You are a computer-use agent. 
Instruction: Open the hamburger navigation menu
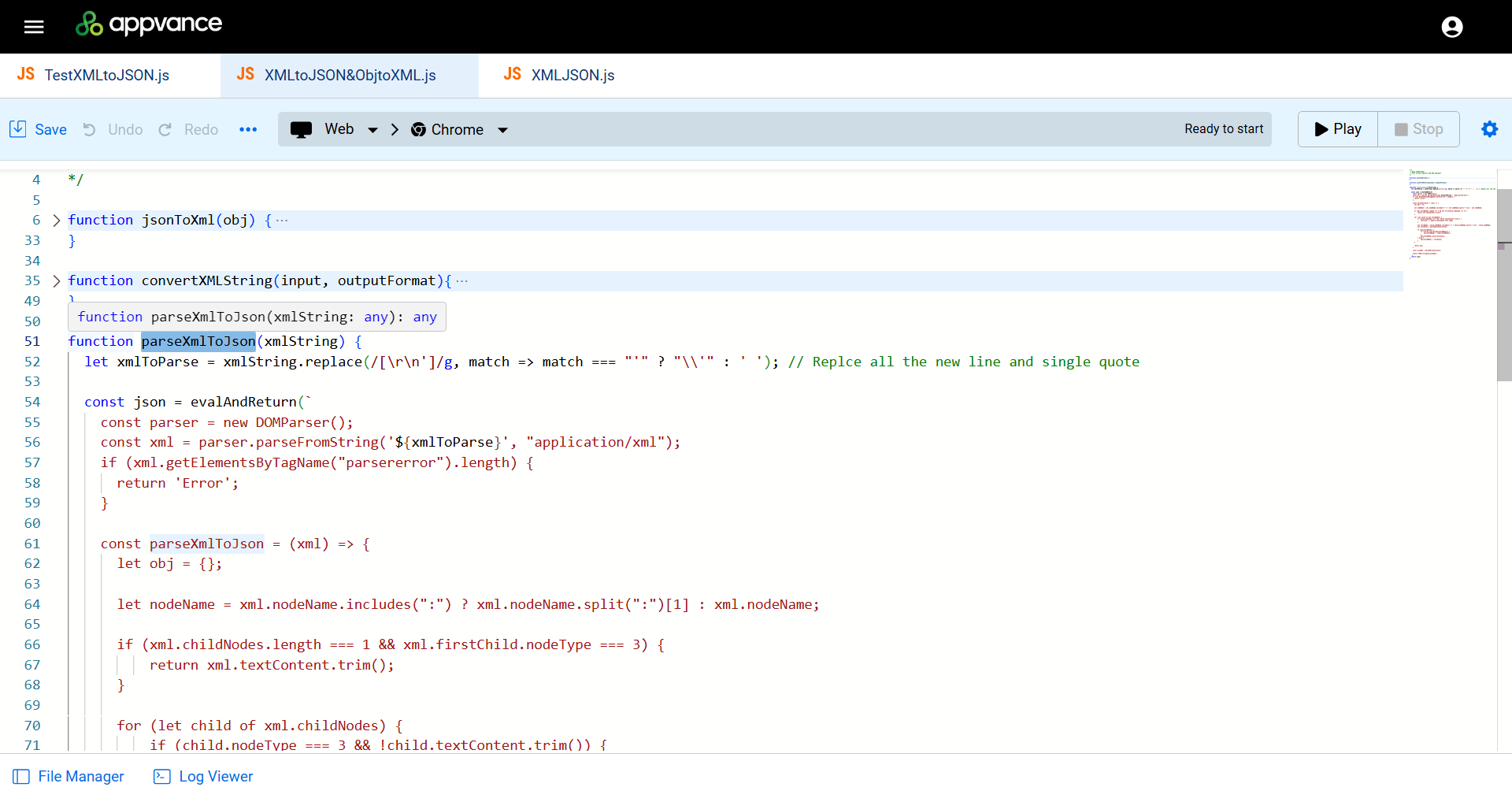(34, 27)
